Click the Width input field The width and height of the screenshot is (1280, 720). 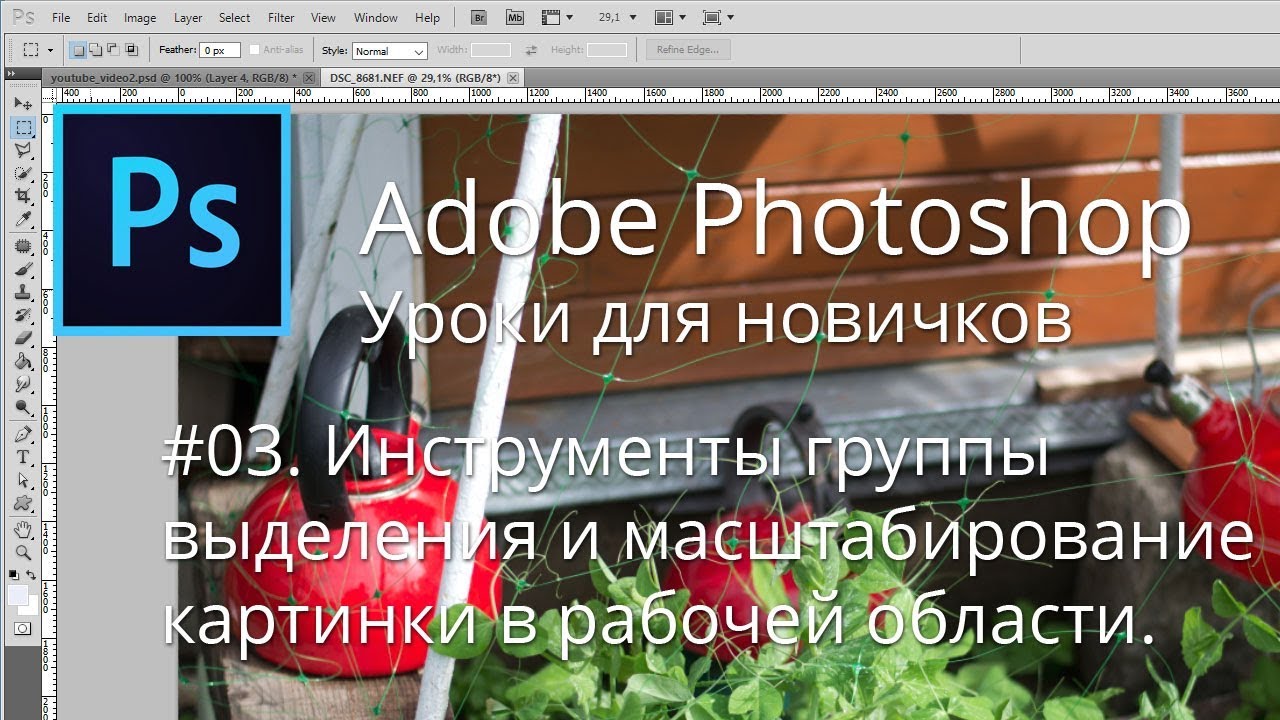[x=491, y=50]
